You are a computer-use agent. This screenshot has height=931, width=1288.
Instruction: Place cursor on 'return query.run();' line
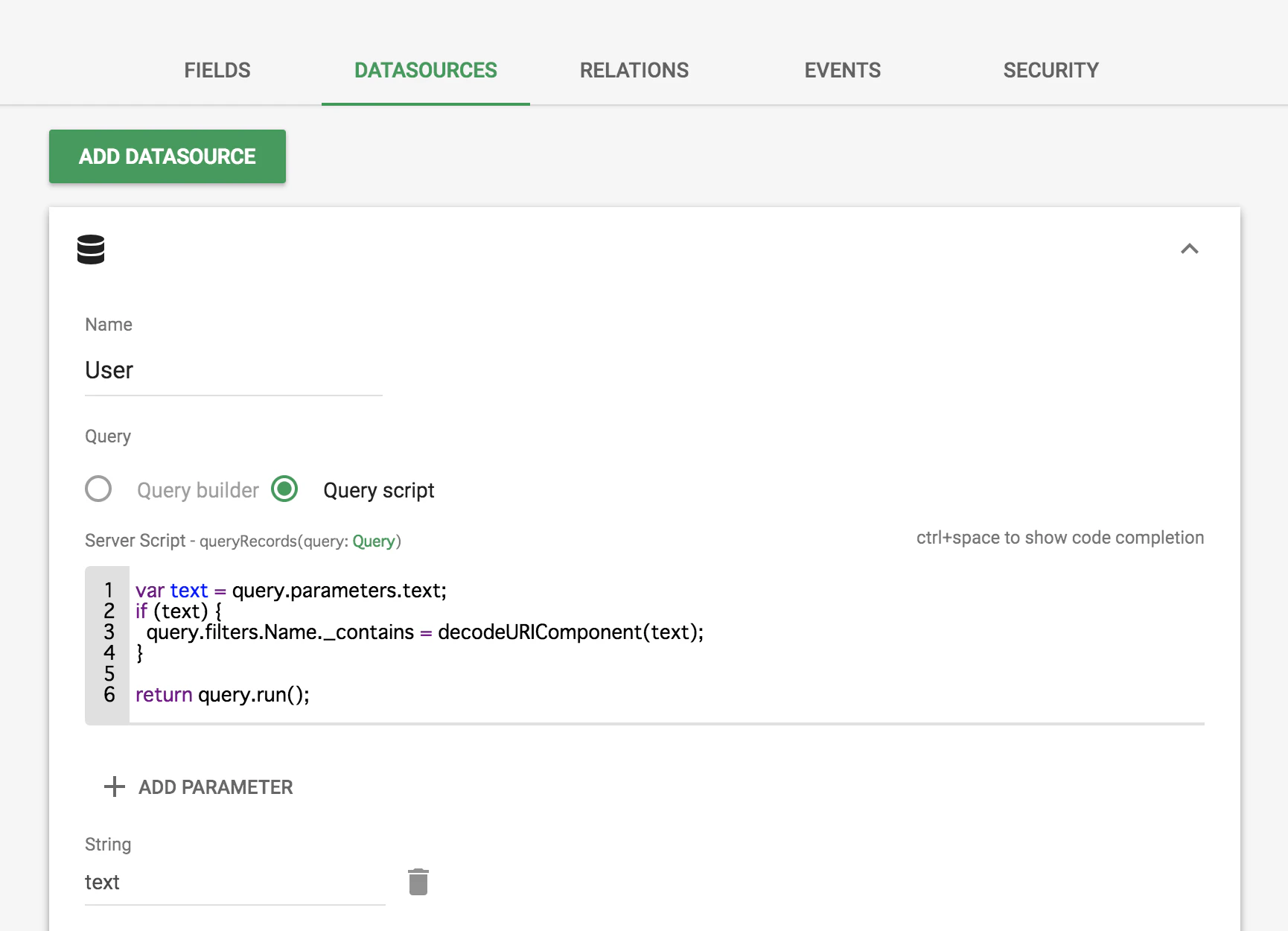[x=223, y=695]
